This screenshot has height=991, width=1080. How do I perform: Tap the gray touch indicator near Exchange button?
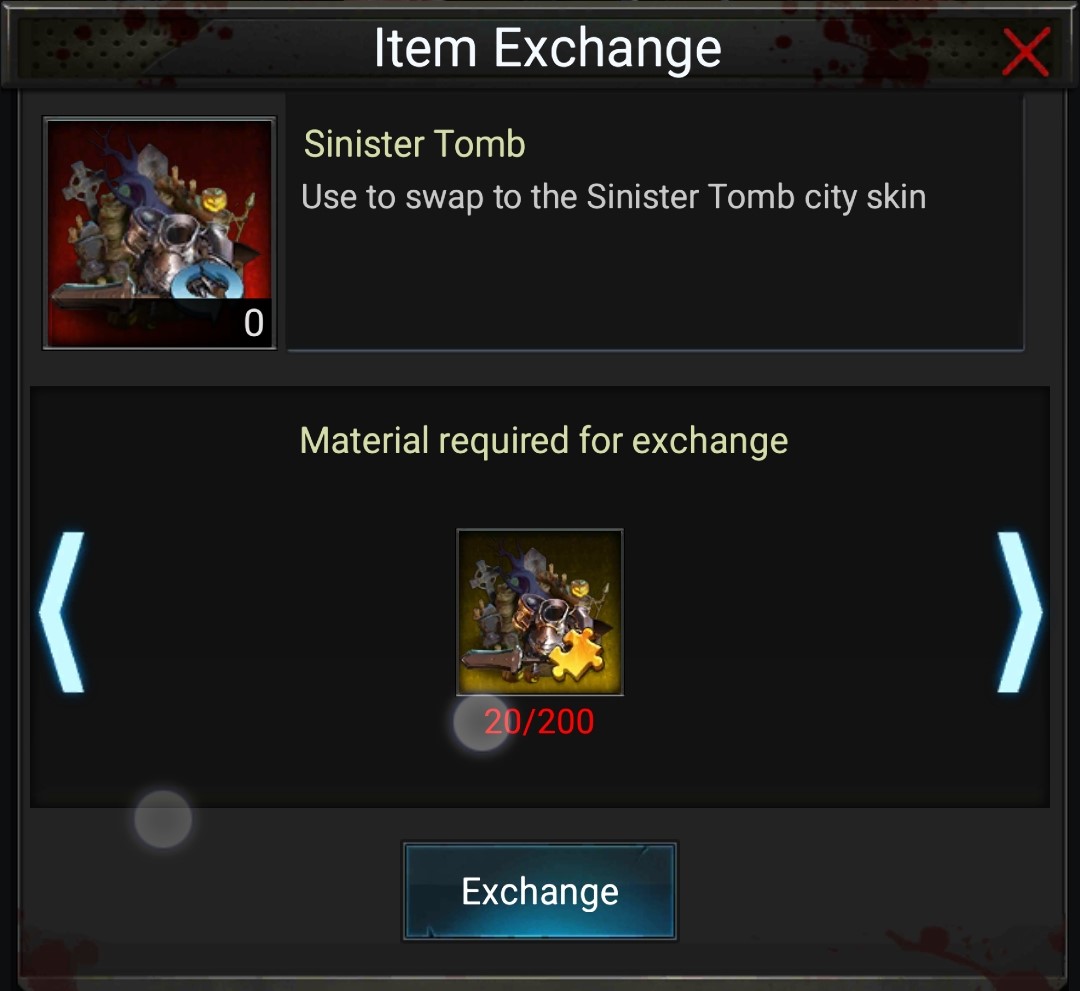163,819
